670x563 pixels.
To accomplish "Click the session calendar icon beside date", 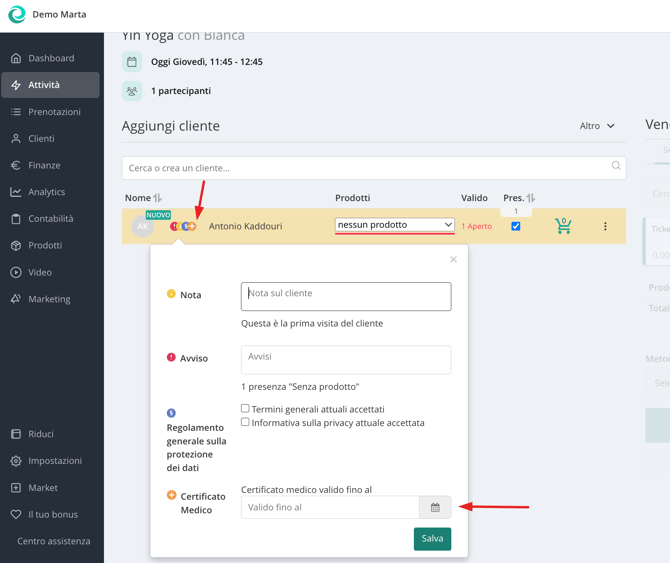I will [132, 62].
